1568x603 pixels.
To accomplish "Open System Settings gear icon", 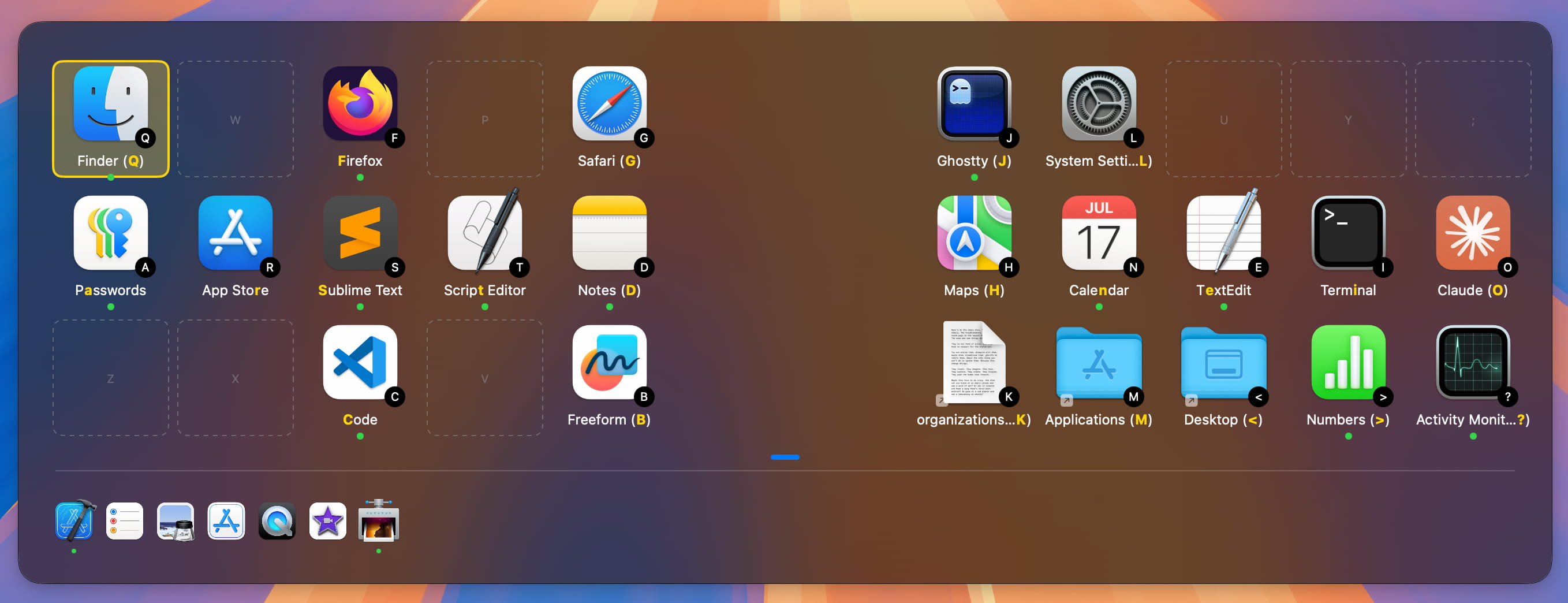I will click(1098, 104).
